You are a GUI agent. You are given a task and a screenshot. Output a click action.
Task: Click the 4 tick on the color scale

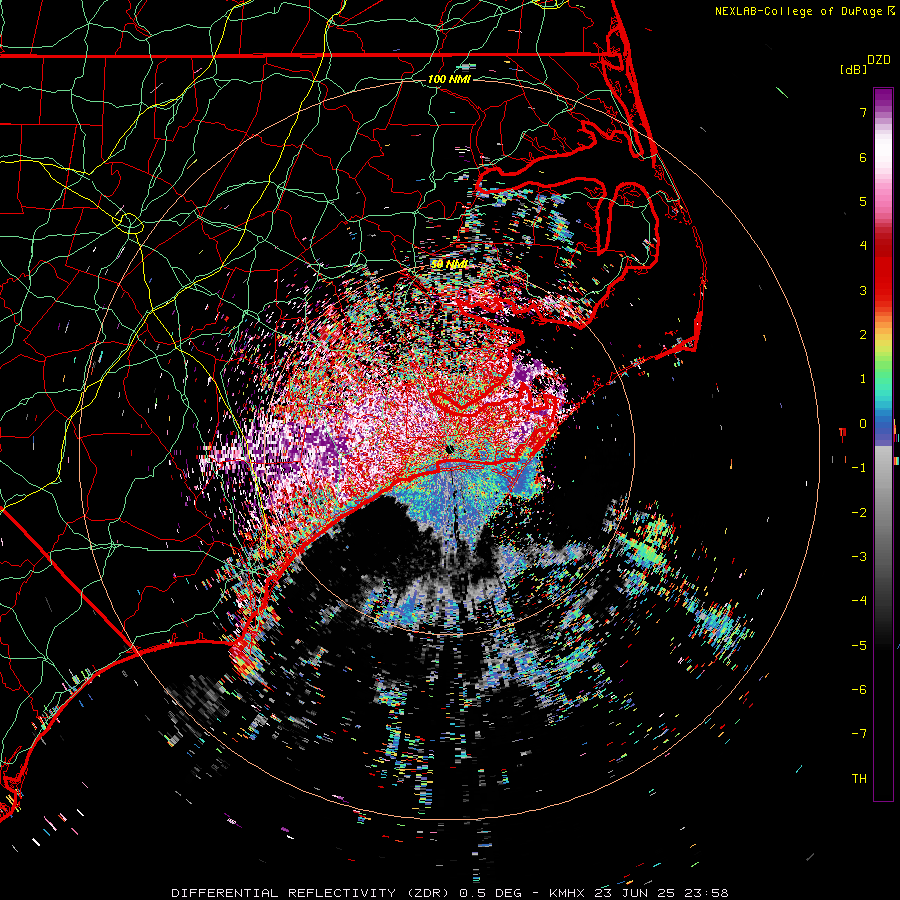(x=863, y=246)
